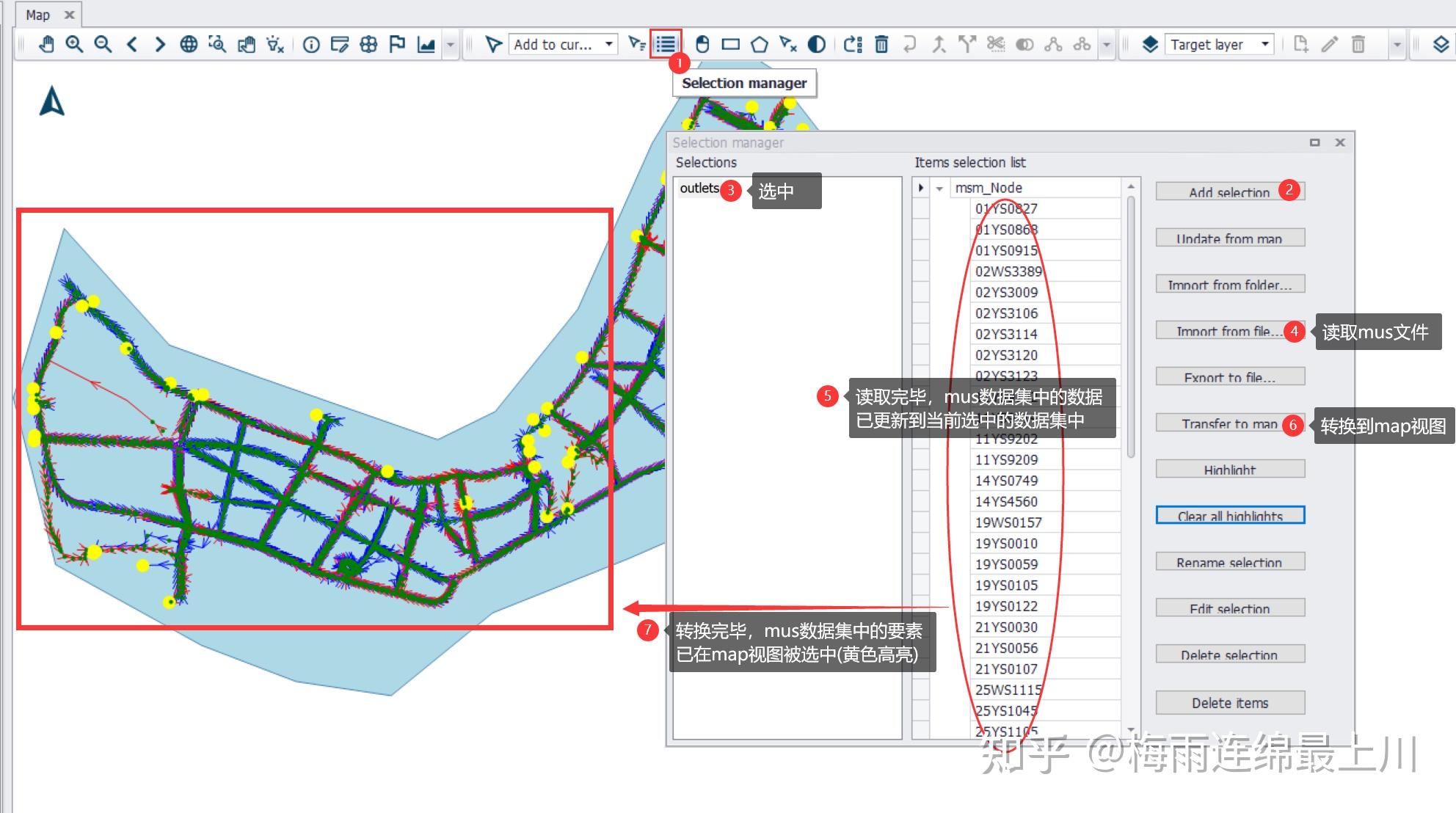Image resolution: width=1456 pixels, height=813 pixels.
Task: Click the Add selection button
Action: tap(1230, 192)
